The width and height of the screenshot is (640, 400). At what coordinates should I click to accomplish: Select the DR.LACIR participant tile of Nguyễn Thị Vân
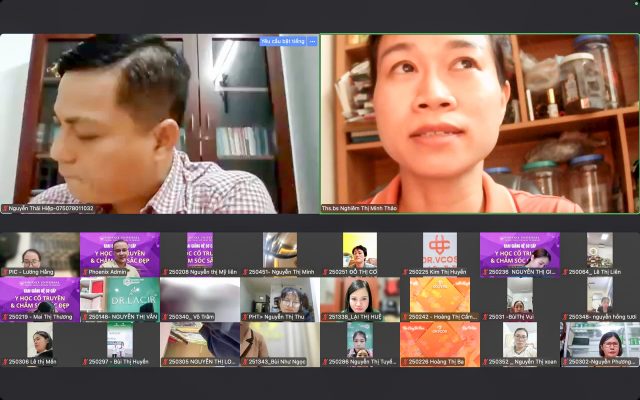(x=119, y=295)
